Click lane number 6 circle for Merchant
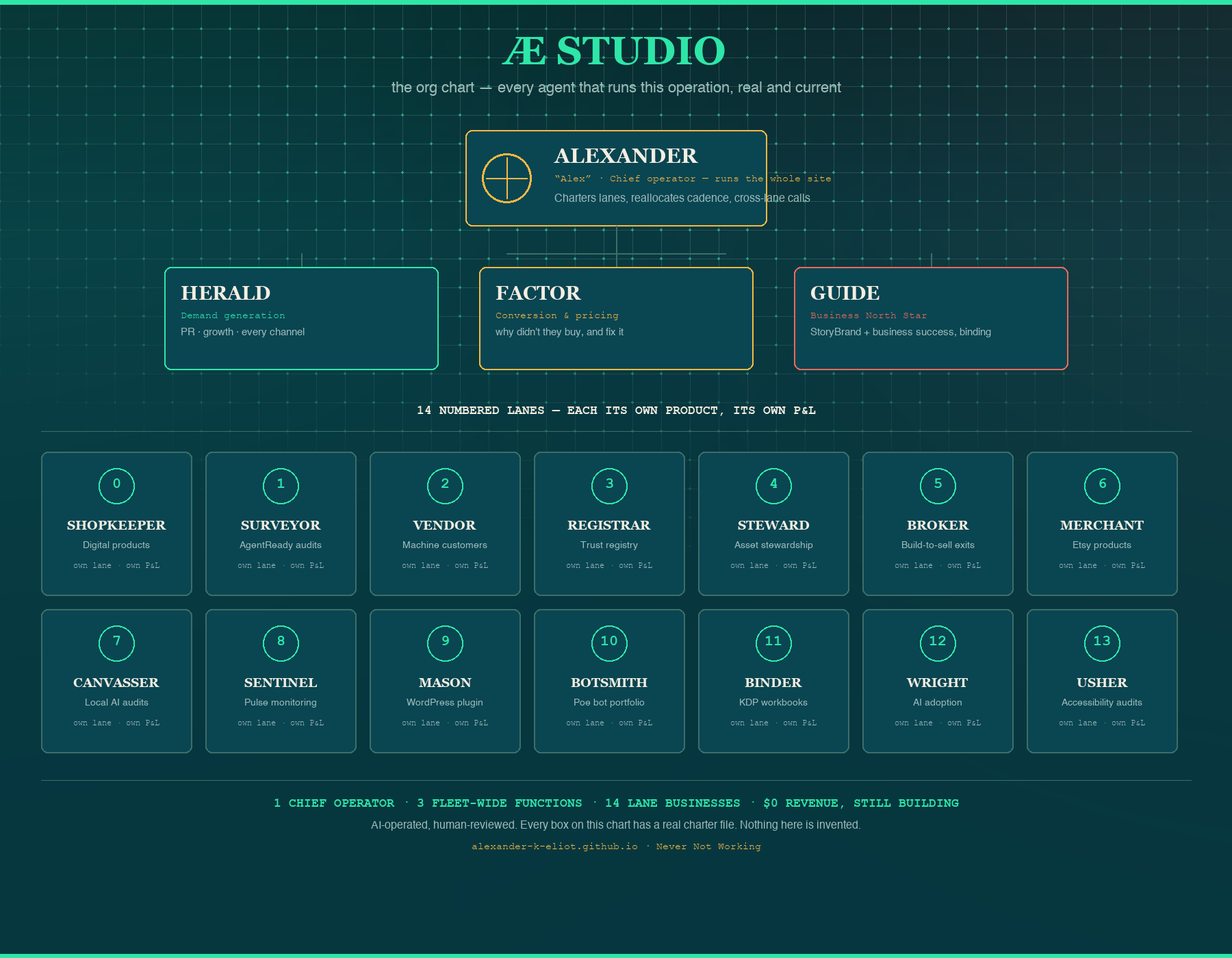This screenshot has width=1232, height=958. pyautogui.click(x=1102, y=486)
